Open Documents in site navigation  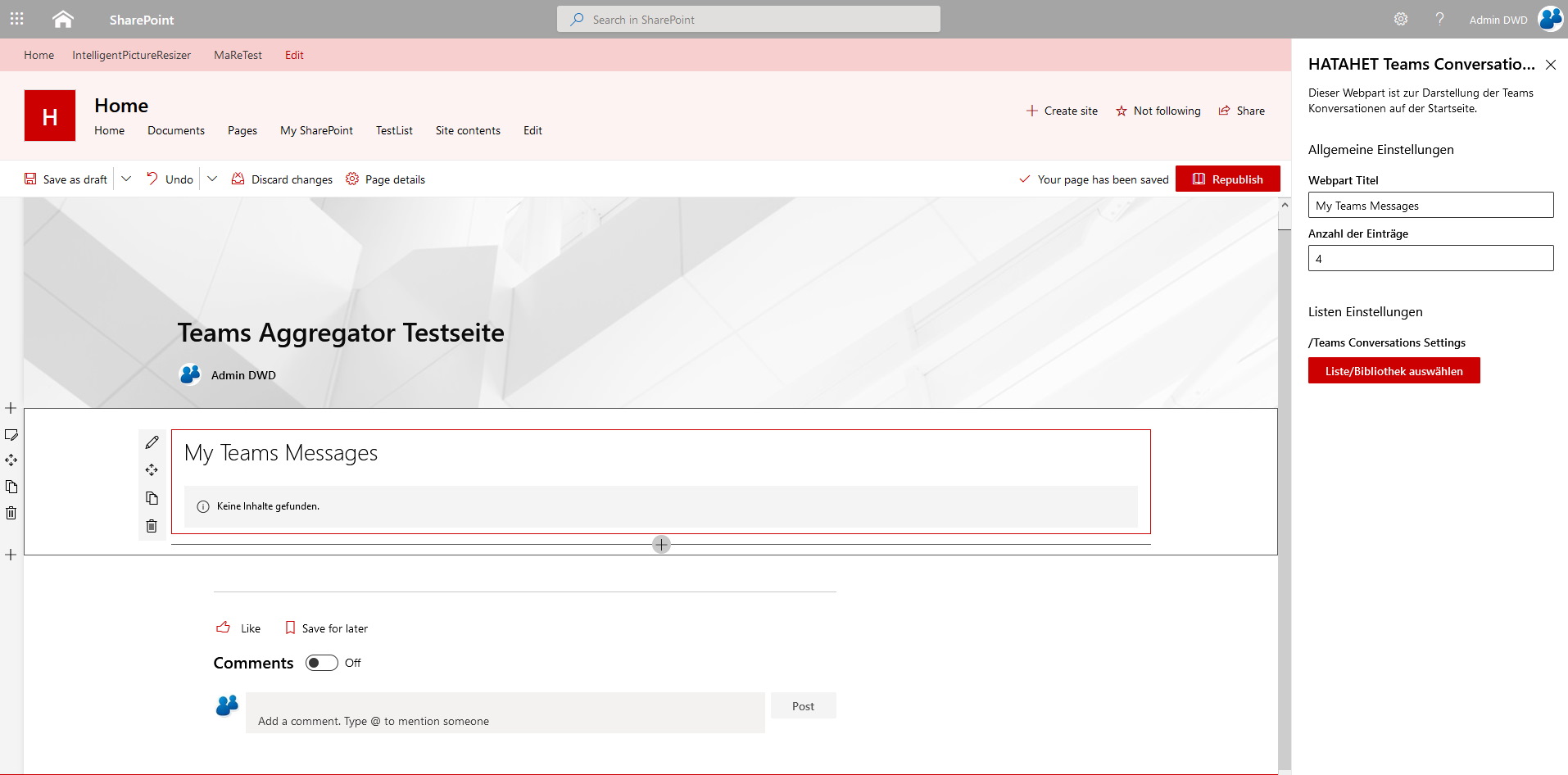pos(176,130)
